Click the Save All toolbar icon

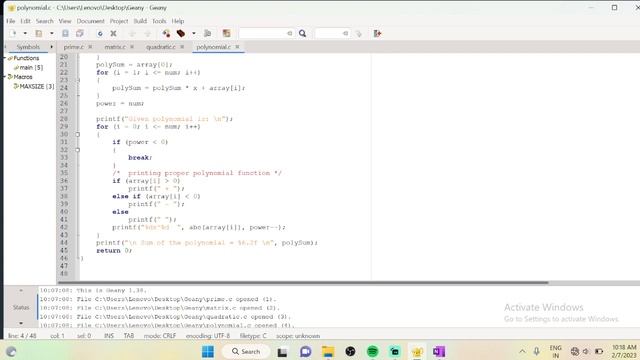coord(80,33)
